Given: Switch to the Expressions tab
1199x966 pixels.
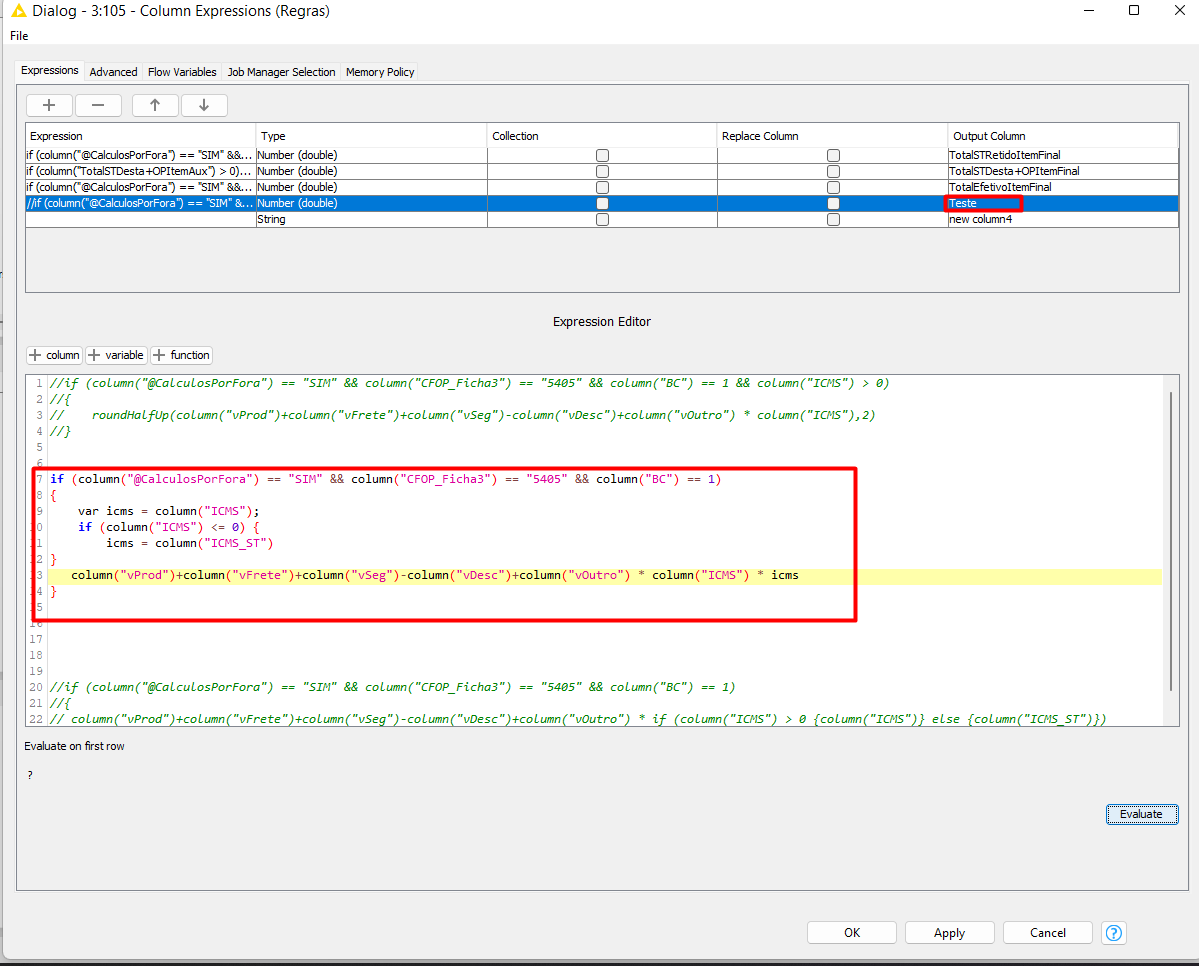Looking at the screenshot, I should coord(50,70).
